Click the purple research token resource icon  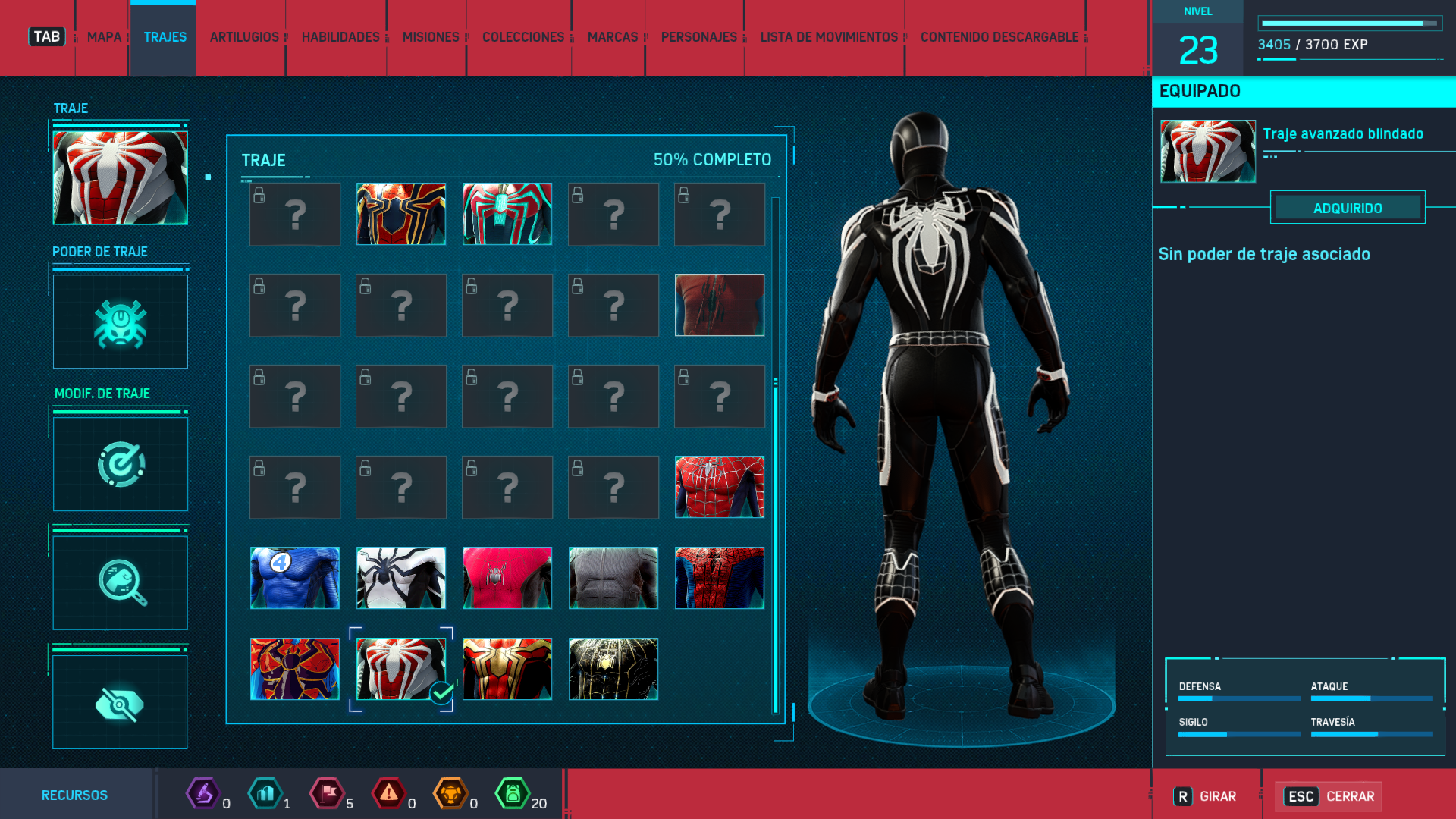point(203,794)
